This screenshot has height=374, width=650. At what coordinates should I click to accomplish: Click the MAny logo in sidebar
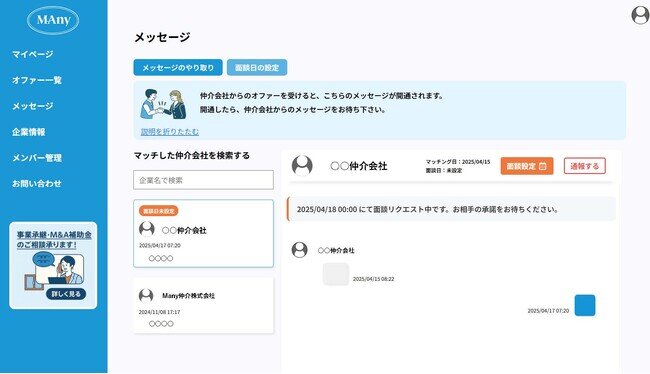pyautogui.click(x=53, y=20)
